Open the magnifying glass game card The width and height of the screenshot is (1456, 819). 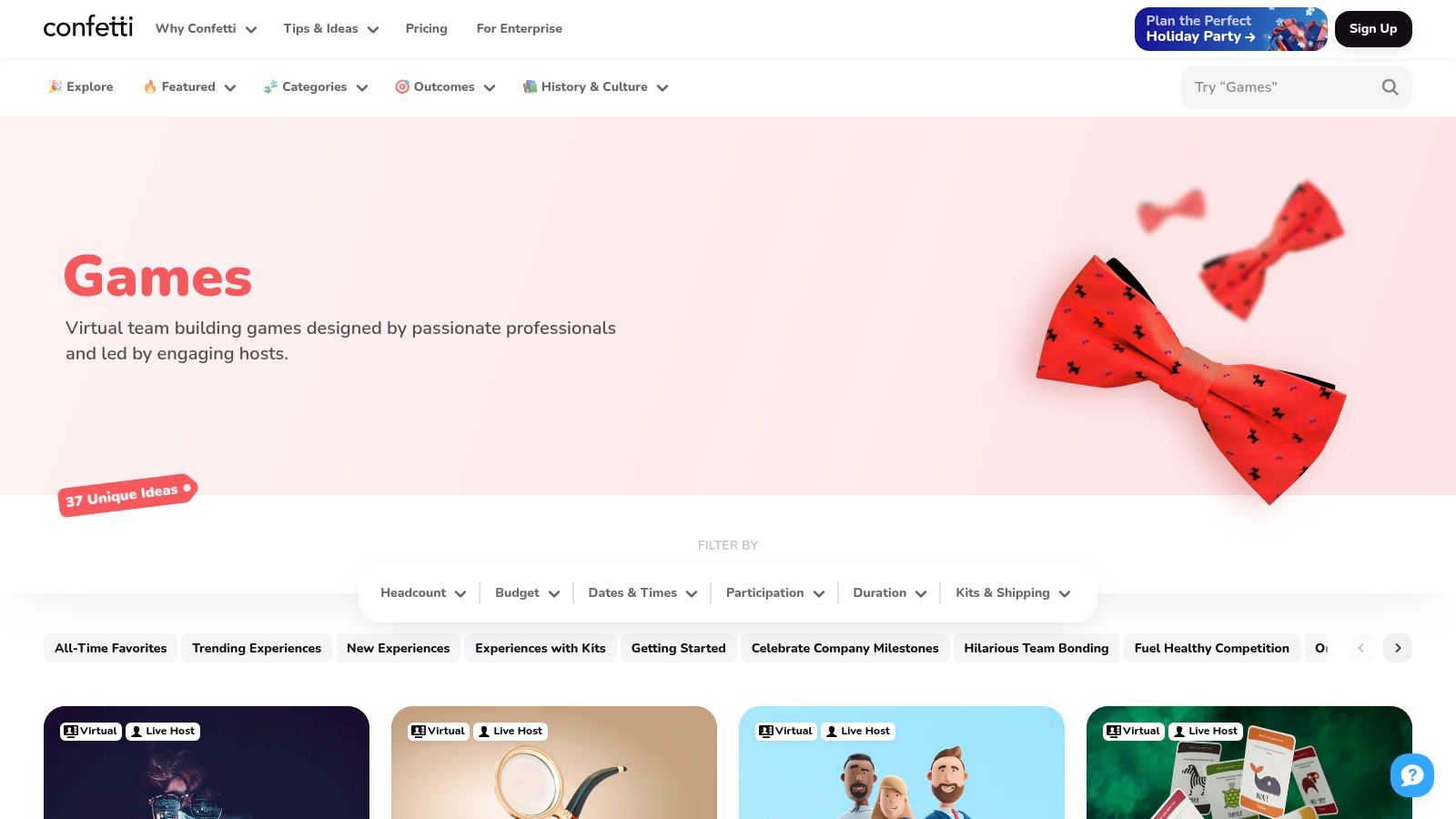(x=554, y=763)
